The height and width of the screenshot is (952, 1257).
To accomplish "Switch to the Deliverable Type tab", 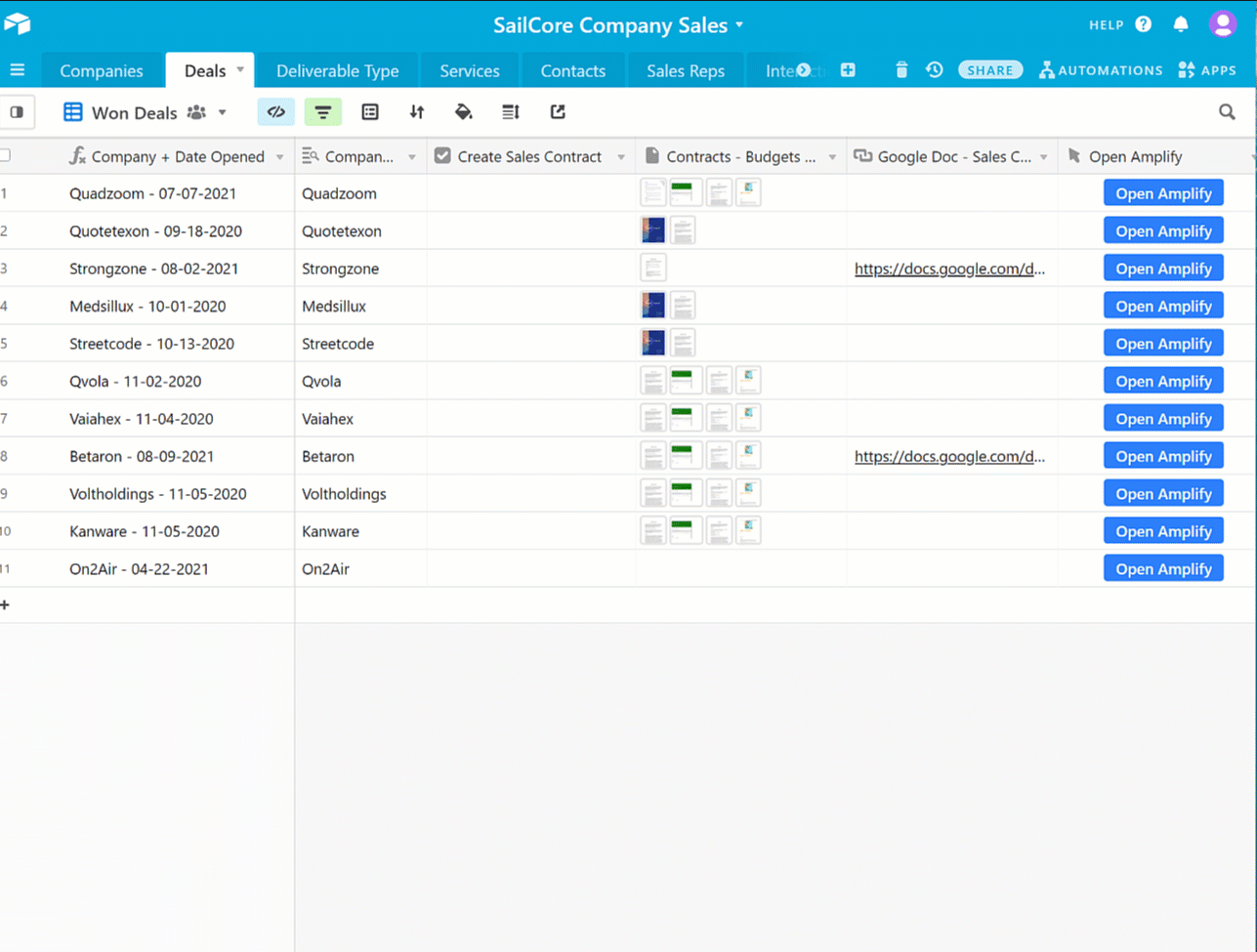I will (x=338, y=70).
